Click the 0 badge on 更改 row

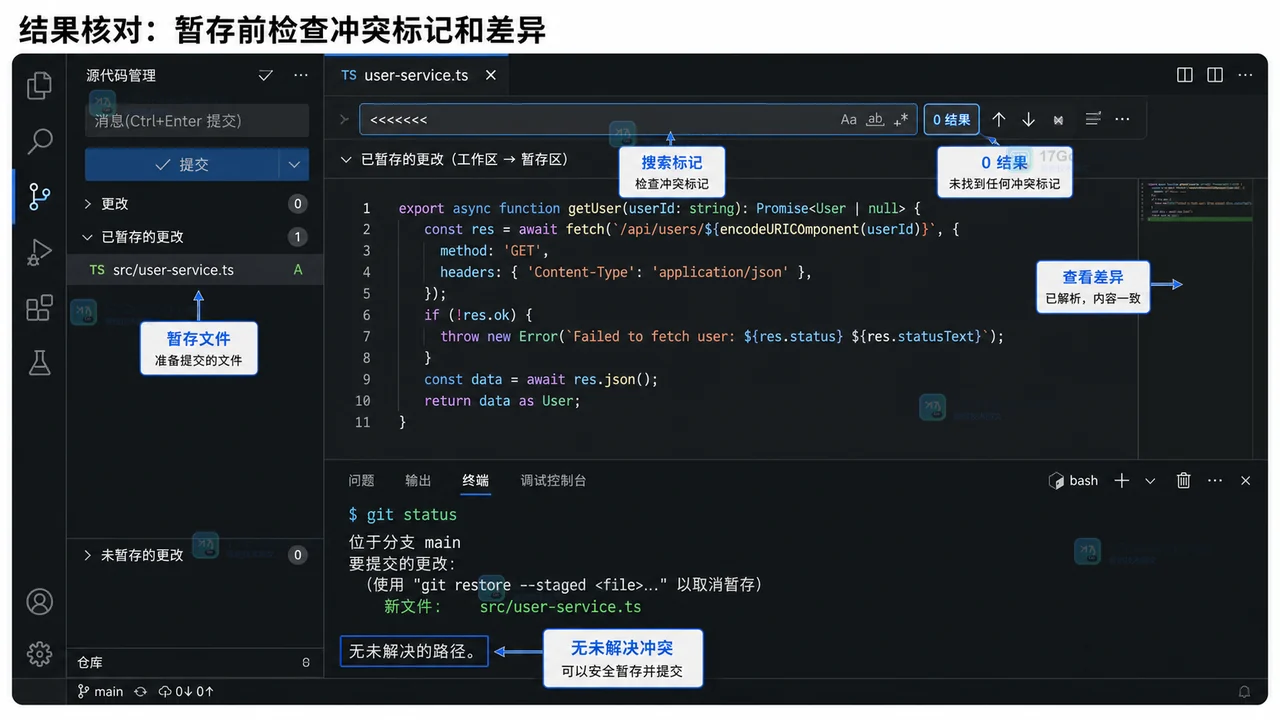(x=297, y=204)
